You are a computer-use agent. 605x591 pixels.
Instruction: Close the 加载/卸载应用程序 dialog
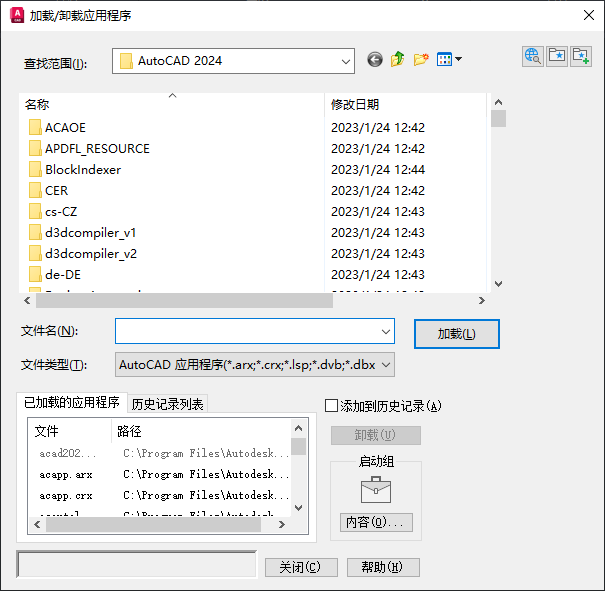[588, 15]
